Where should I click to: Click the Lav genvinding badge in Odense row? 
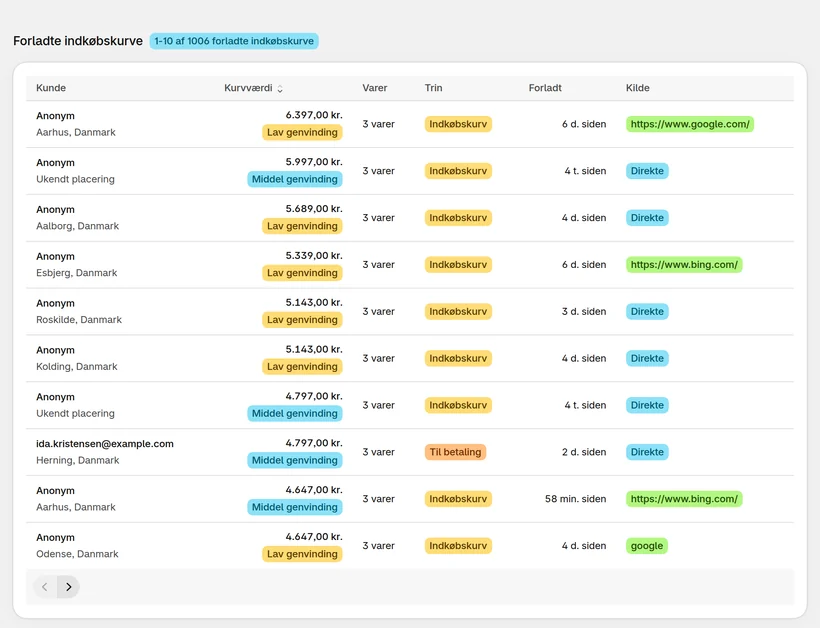pos(302,554)
